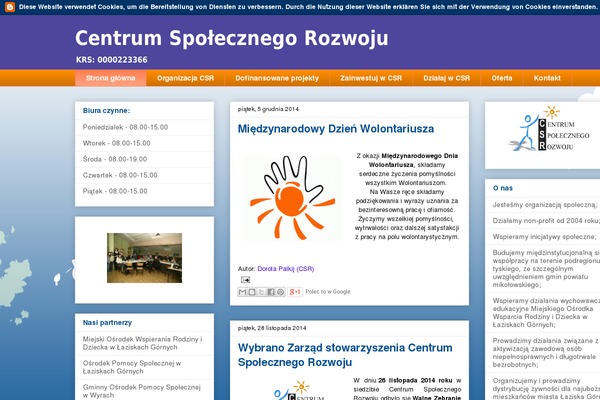
Task: Click the 'Biura czynne:' heading
Action: click(x=106, y=111)
